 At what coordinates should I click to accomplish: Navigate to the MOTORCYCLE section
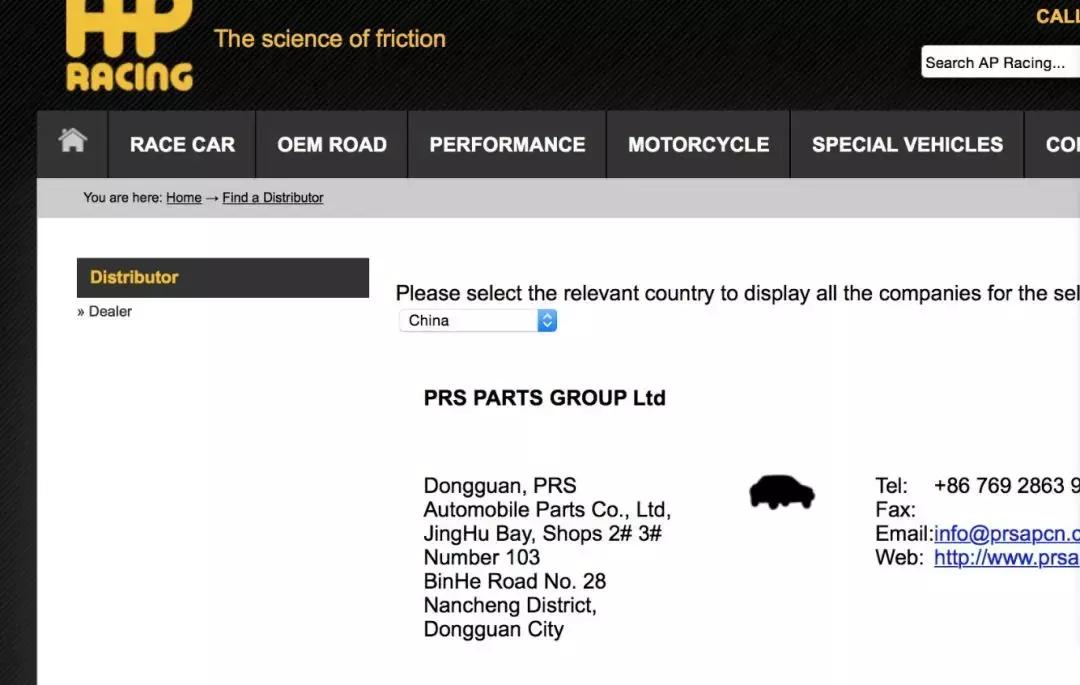click(698, 144)
